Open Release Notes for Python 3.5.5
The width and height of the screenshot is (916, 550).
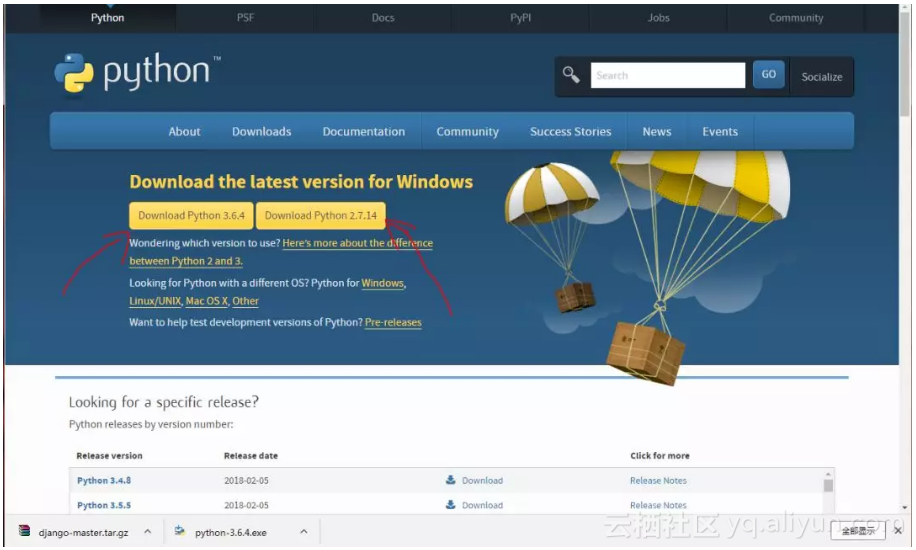(658, 505)
